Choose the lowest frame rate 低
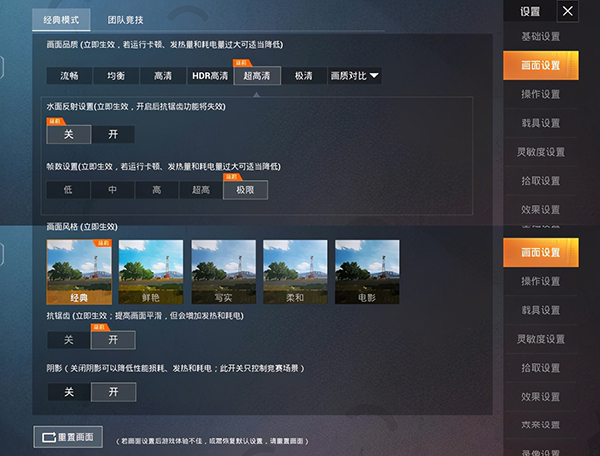 (69, 190)
